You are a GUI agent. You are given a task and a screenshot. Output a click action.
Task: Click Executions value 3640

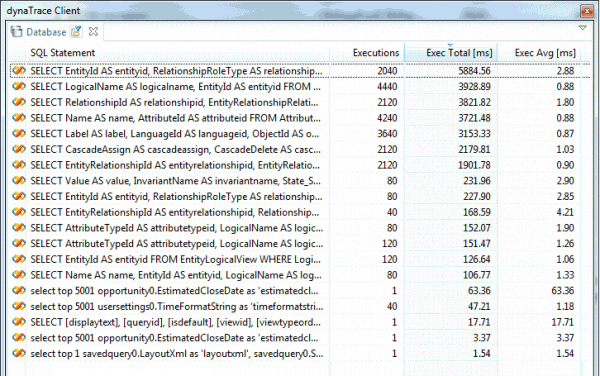pyautogui.click(x=387, y=133)
